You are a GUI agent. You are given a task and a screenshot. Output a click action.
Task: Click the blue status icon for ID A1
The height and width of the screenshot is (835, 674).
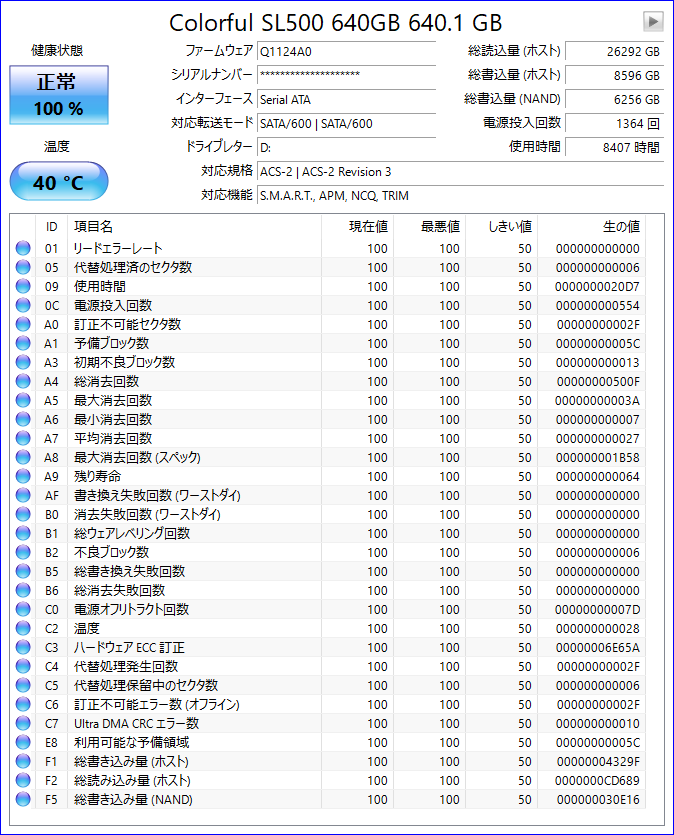coord(23,343)
